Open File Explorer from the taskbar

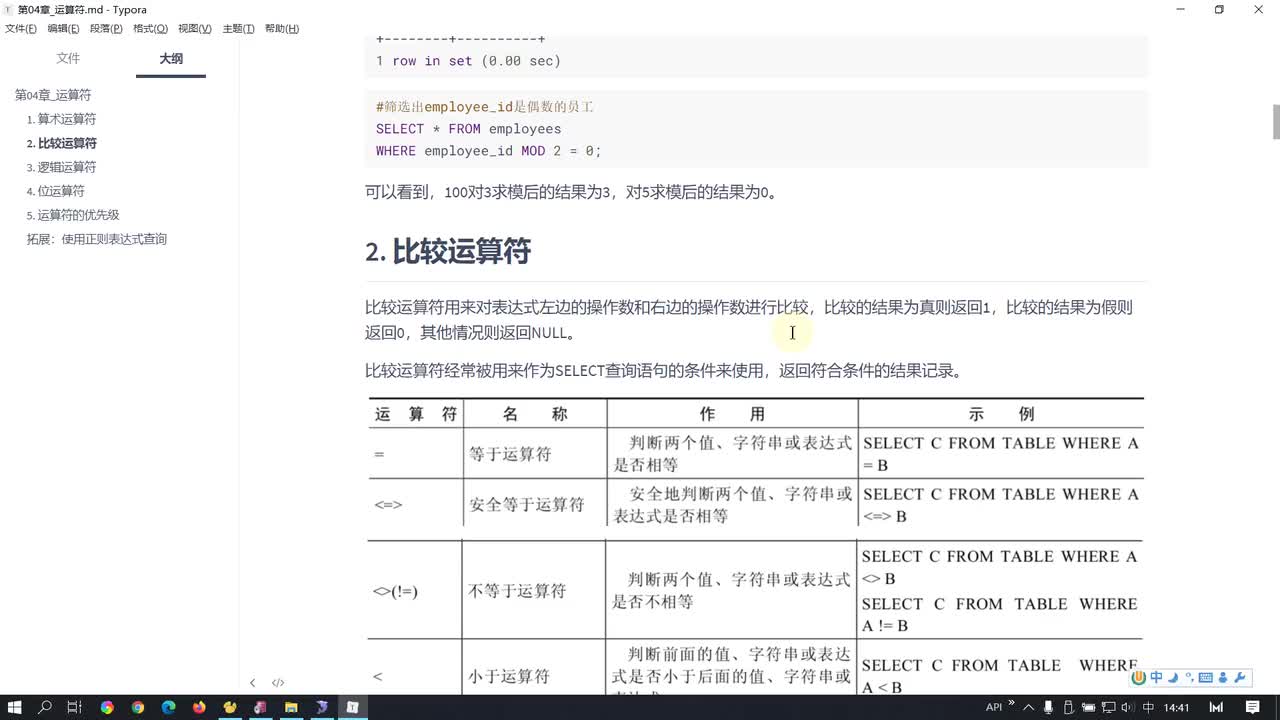coord(291,707)
